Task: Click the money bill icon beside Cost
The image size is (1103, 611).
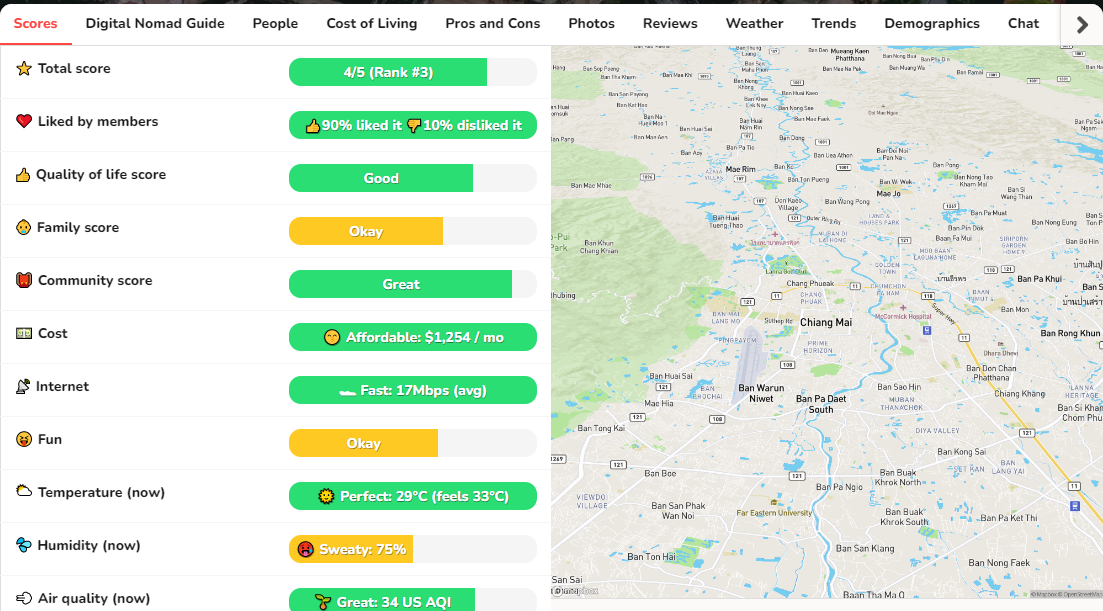Action: point(24,333)
